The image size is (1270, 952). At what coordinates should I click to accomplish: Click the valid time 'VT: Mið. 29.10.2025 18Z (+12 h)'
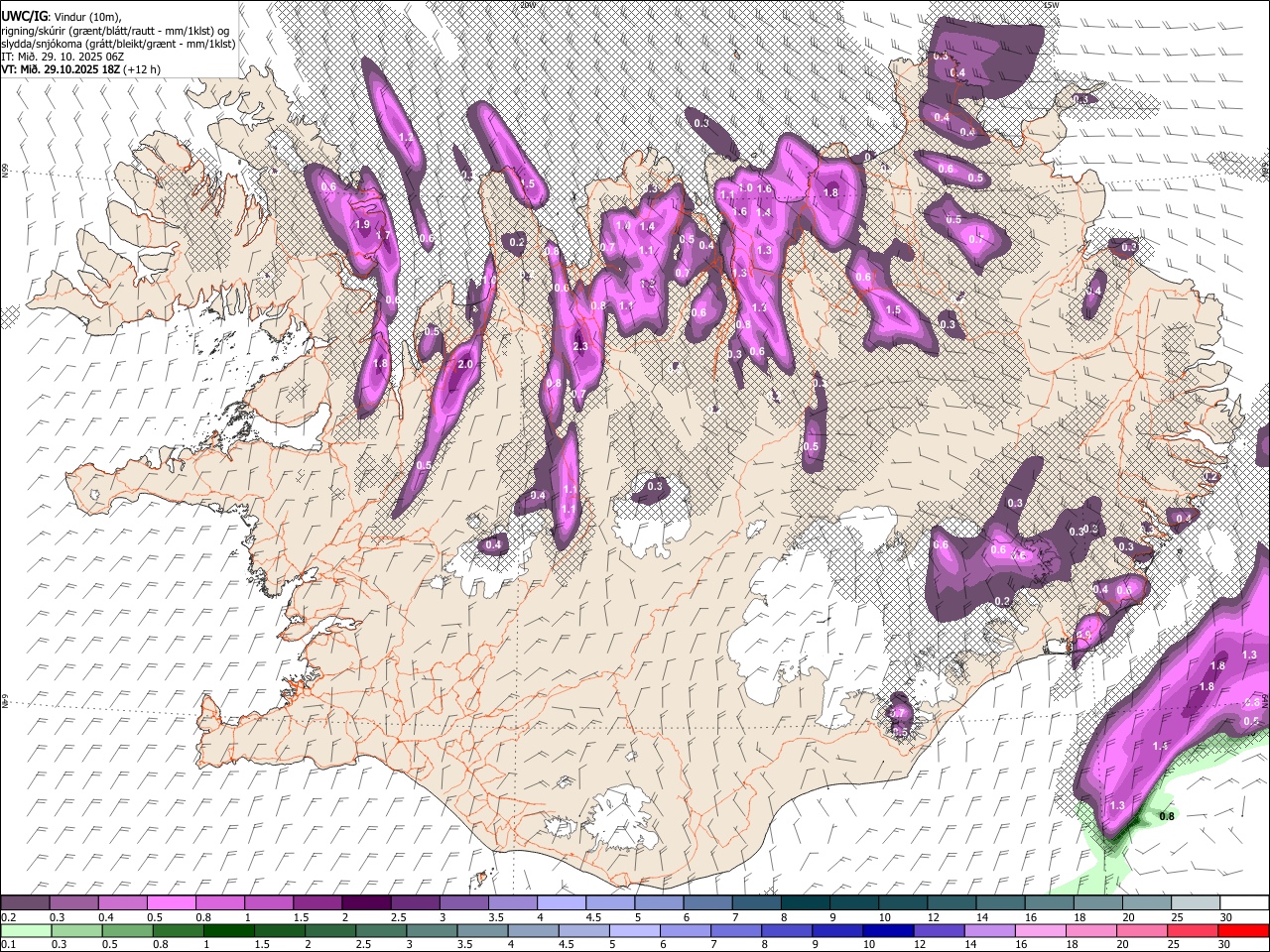[80, 69]
